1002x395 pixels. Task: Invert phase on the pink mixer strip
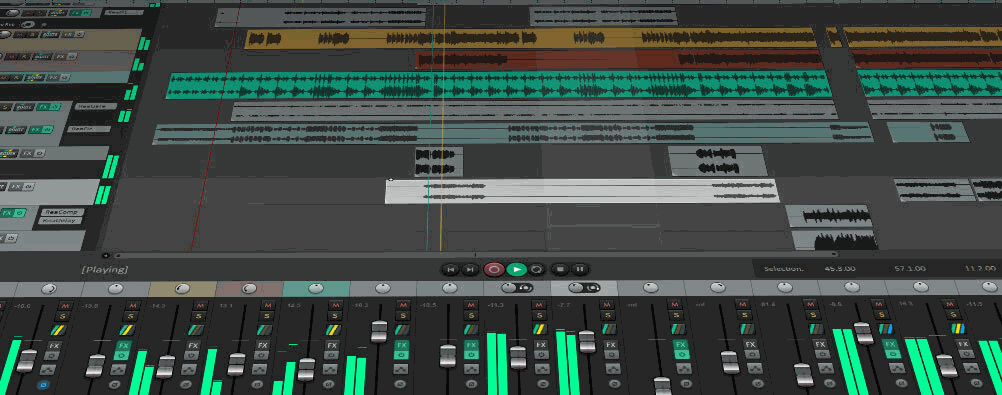tap(258, 385)
